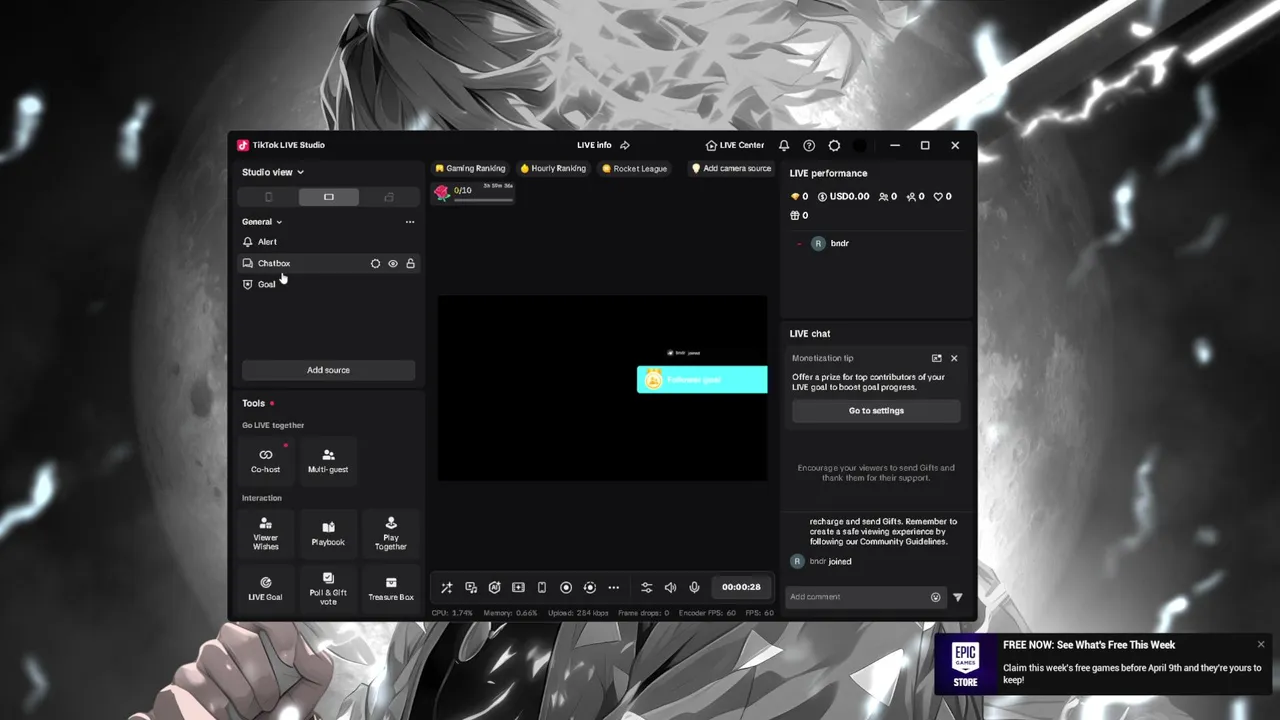This screenshot has width=1280, height=720.
Task: Open the help question mark icon
Action: click(809, 145)
